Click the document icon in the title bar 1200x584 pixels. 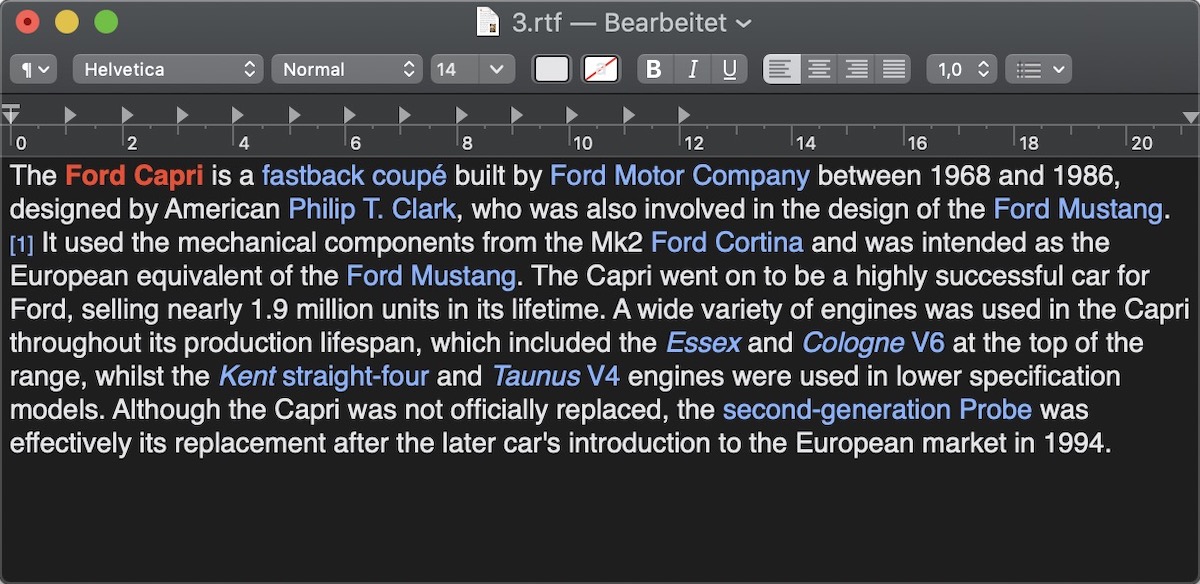click(488, 22)
